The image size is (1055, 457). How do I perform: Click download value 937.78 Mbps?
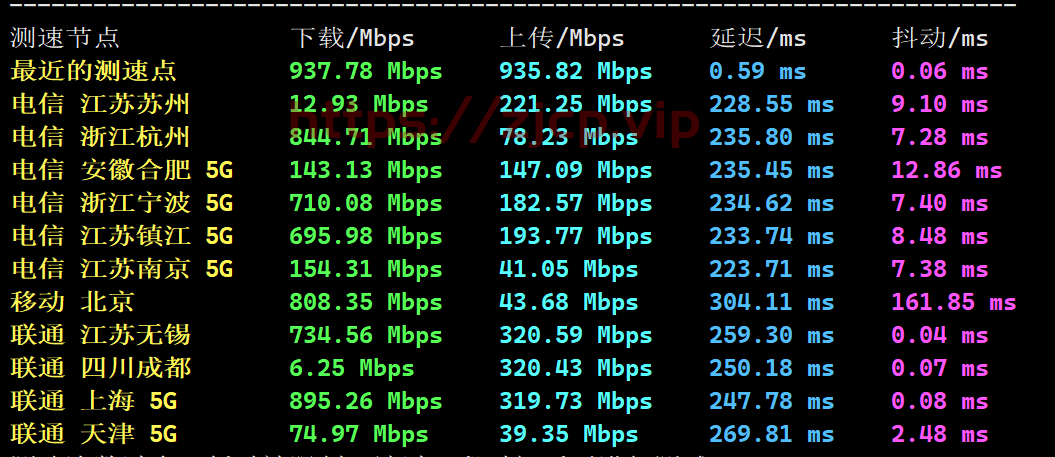pos(366,71)
